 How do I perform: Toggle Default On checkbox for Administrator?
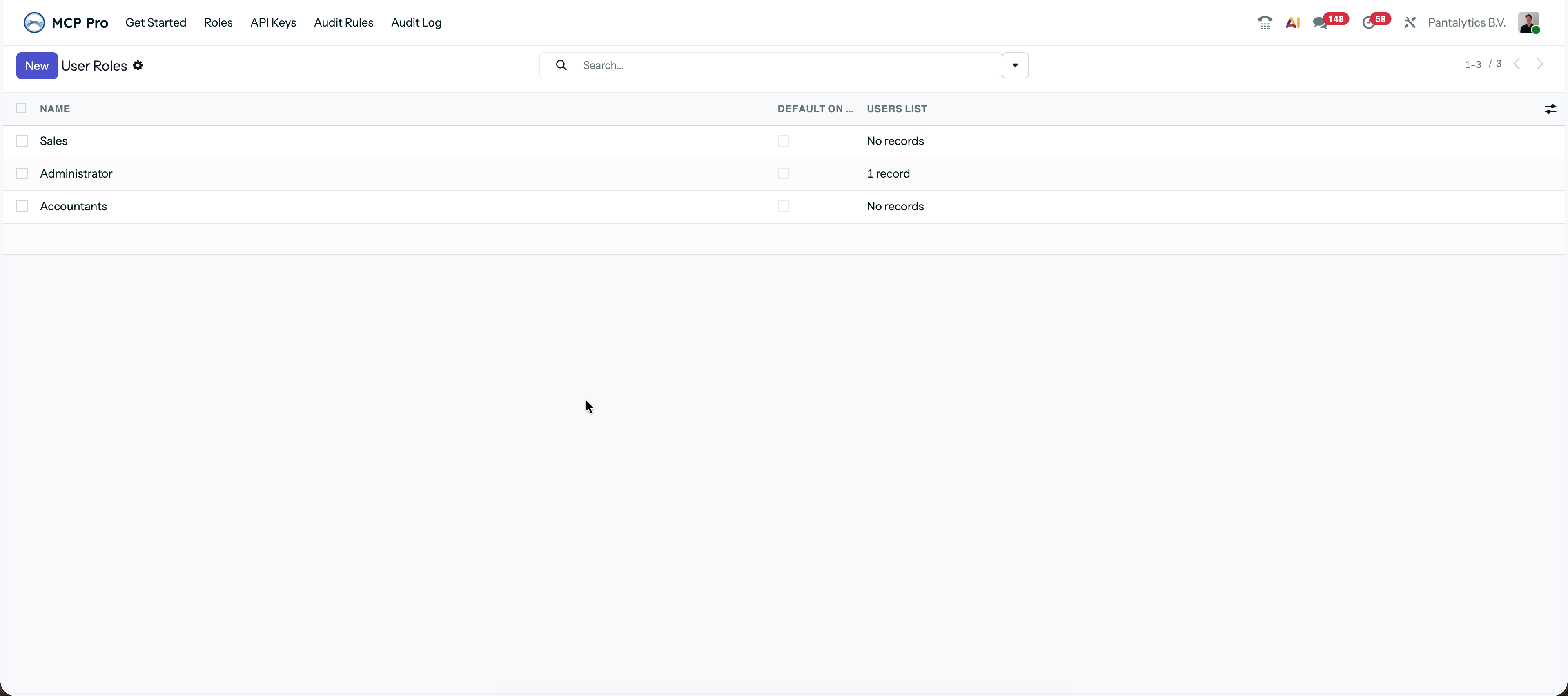click(x=784, y=174)
